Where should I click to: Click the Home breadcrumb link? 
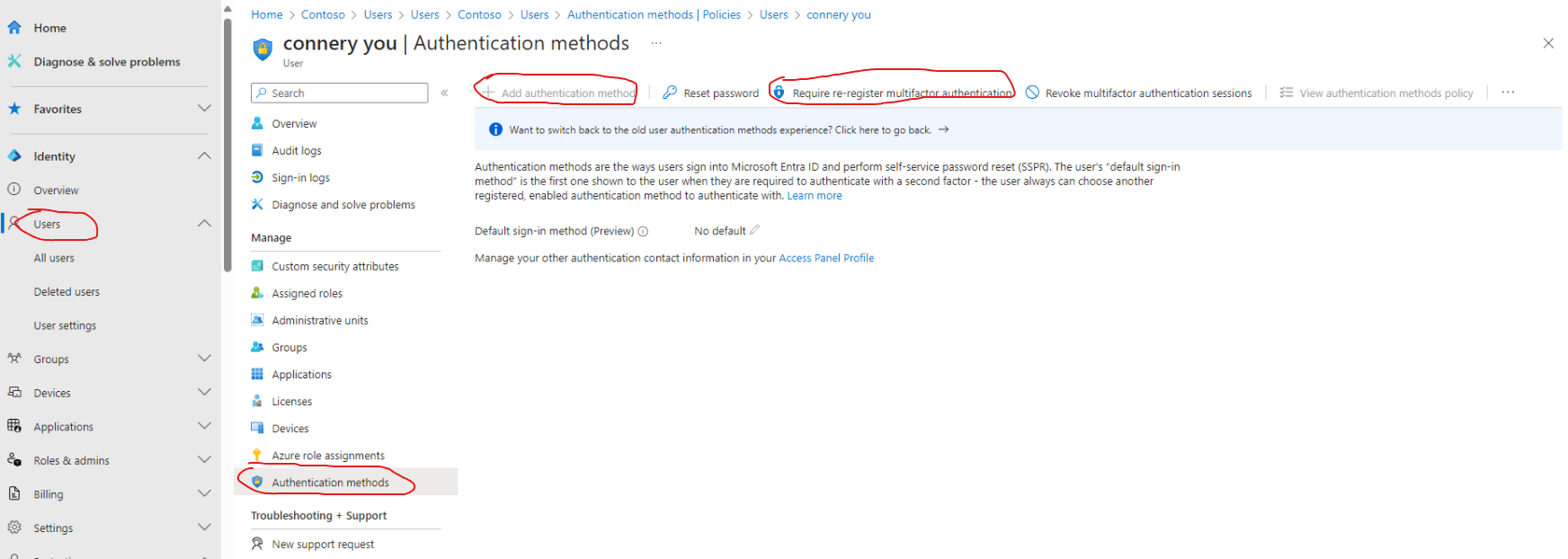point(267,14)
